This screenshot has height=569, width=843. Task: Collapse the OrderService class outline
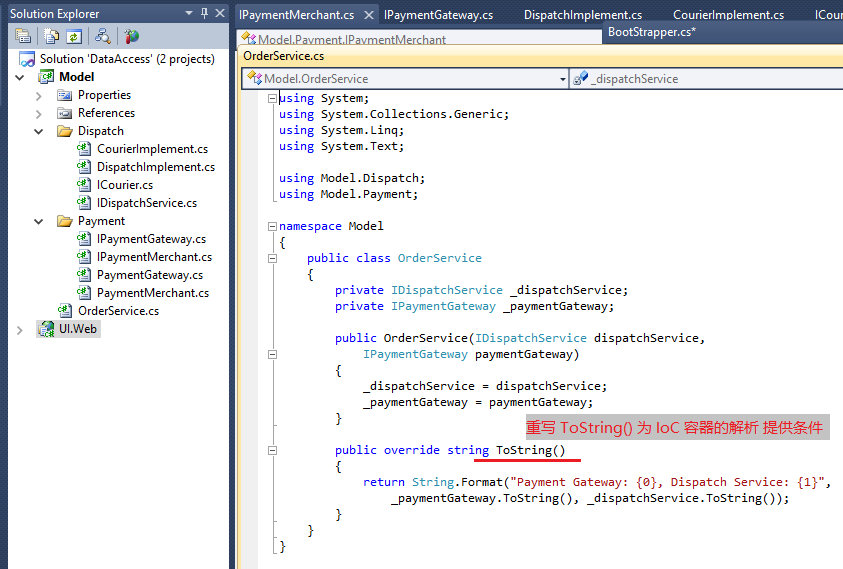273,259
